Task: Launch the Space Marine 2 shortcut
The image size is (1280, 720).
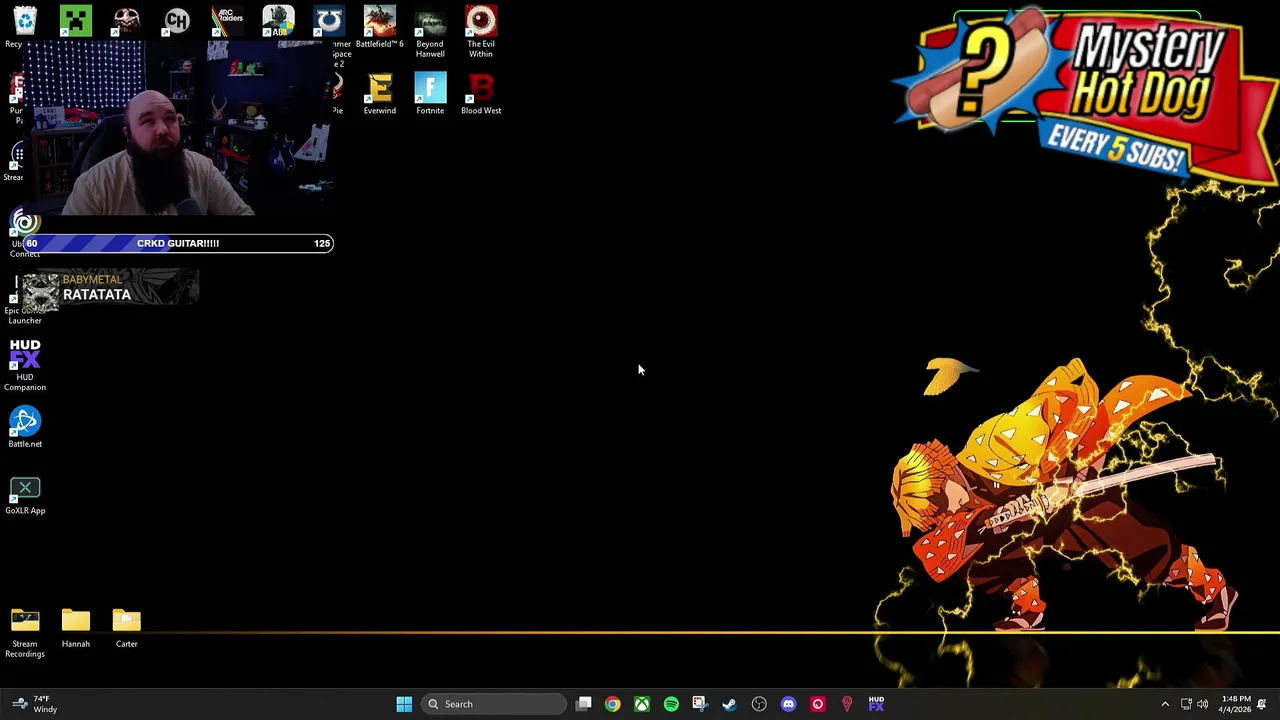Action: click(x=329, y=20)
